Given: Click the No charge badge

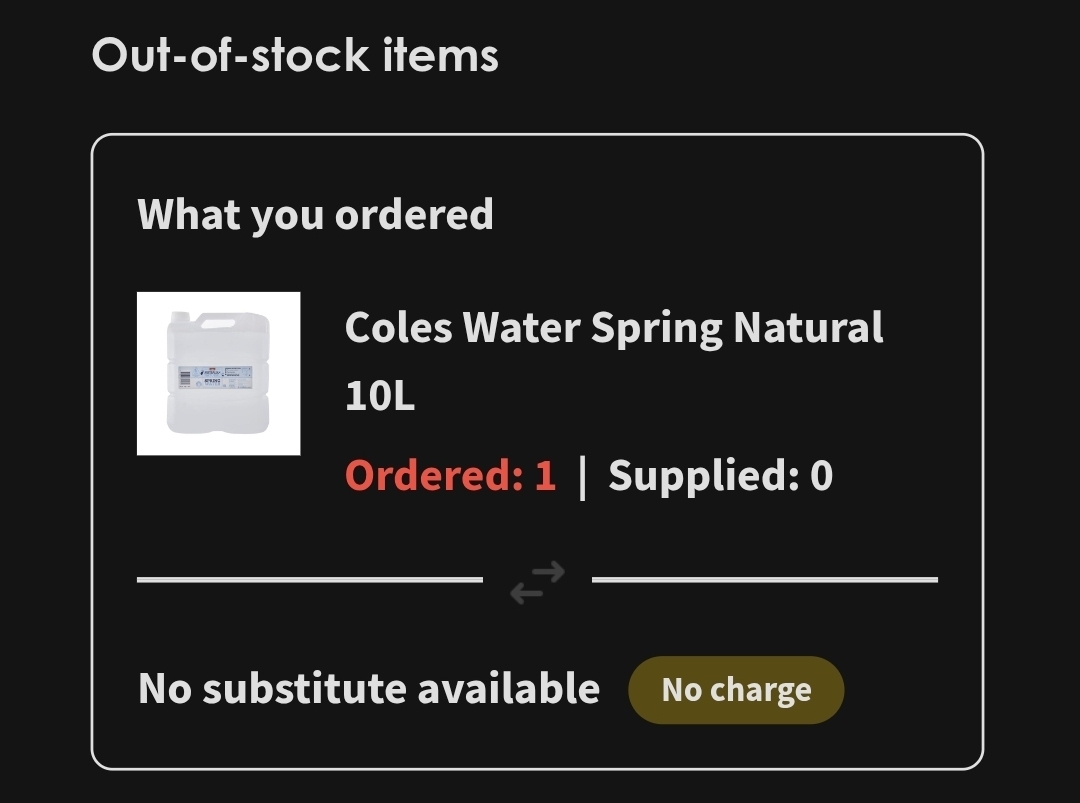Looking at the screenshot, I should point(736,690).
